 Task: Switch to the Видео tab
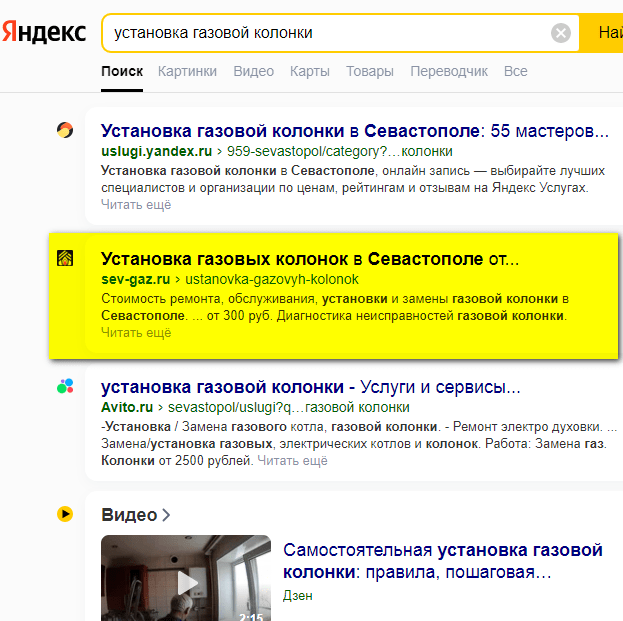pos(253,71)
